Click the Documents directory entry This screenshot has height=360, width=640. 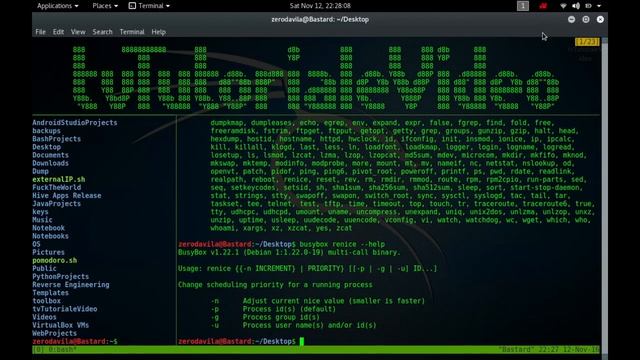(x=51, y=155)
